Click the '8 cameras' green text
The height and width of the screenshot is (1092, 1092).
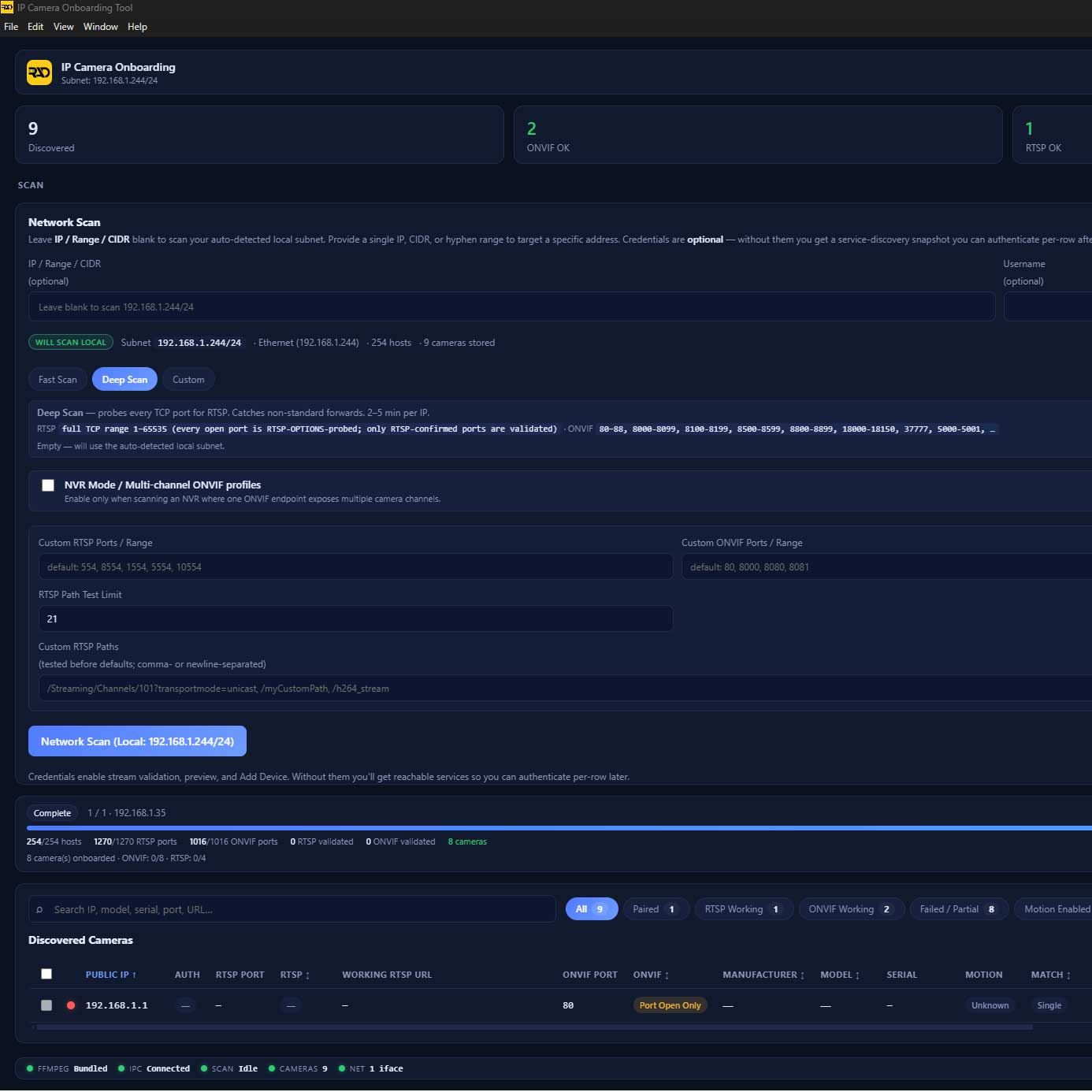pos(467,841)
